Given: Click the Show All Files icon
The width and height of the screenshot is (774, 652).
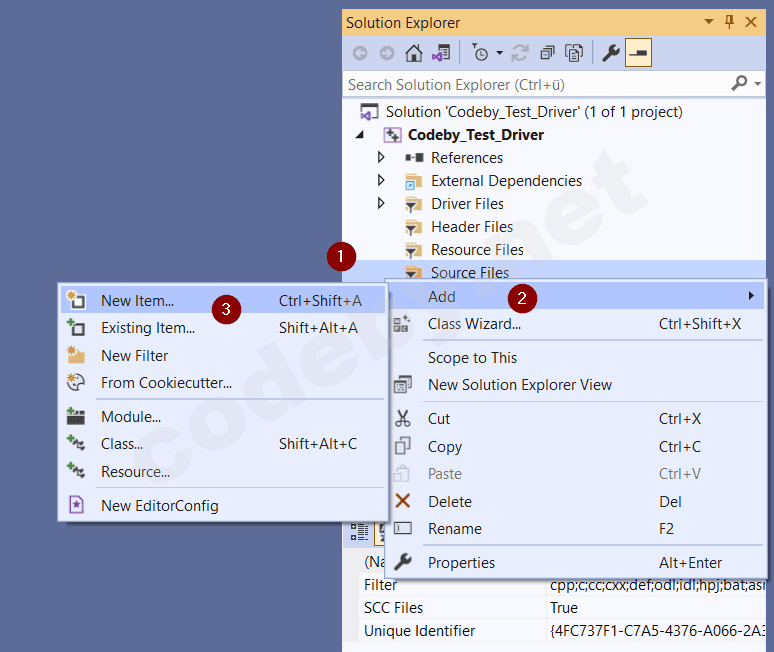Looking at the screenshot, I should point(574,54).
